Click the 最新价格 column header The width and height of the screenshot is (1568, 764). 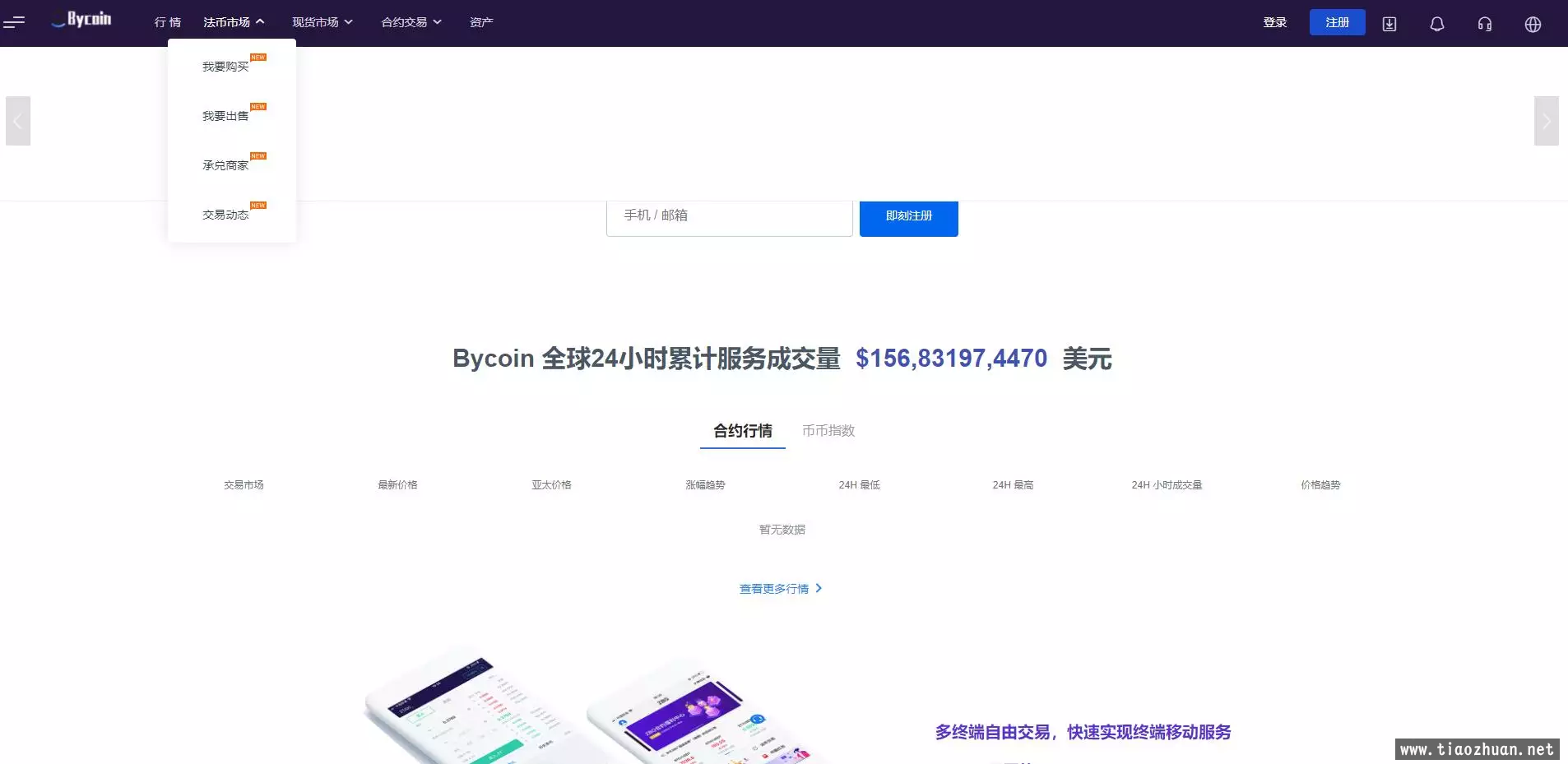click(x=397, y=485)
